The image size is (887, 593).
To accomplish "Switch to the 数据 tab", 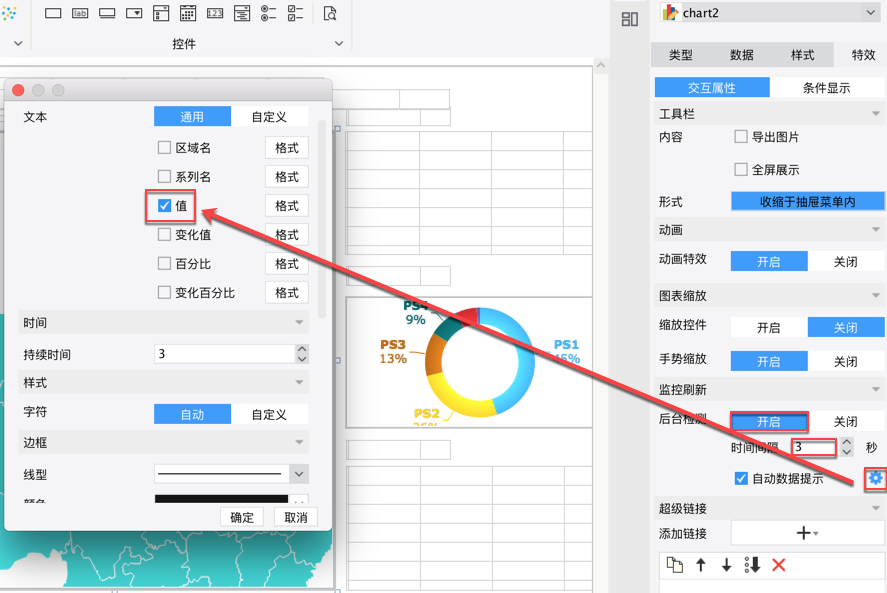I will 742,55.
